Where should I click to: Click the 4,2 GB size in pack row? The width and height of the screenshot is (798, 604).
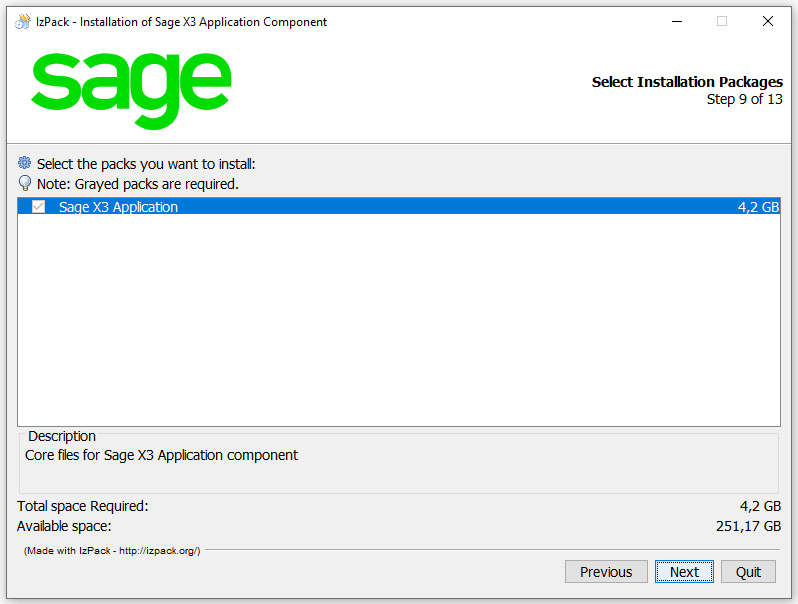(758, 207)
